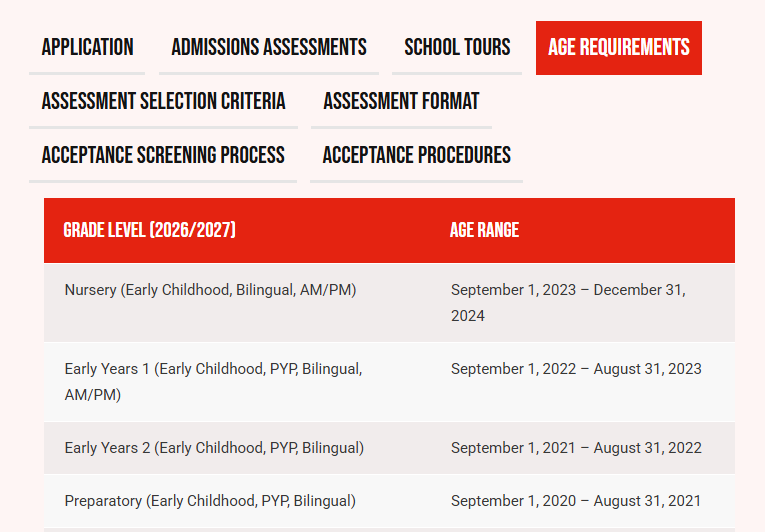Select the School Tours tab

(x=457, y=47)
